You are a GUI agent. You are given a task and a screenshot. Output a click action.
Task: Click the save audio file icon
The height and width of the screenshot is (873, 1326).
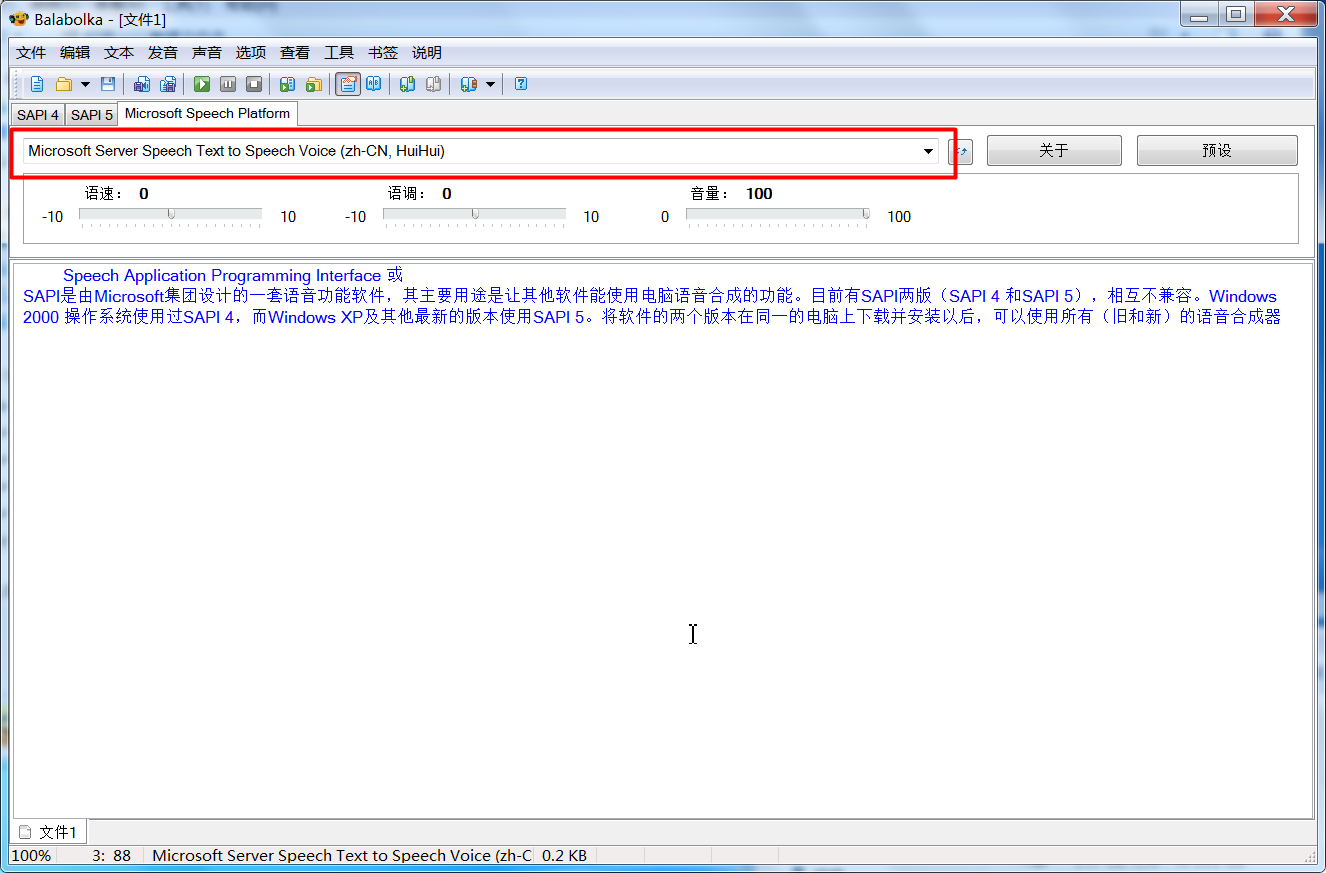pos(142,84)
